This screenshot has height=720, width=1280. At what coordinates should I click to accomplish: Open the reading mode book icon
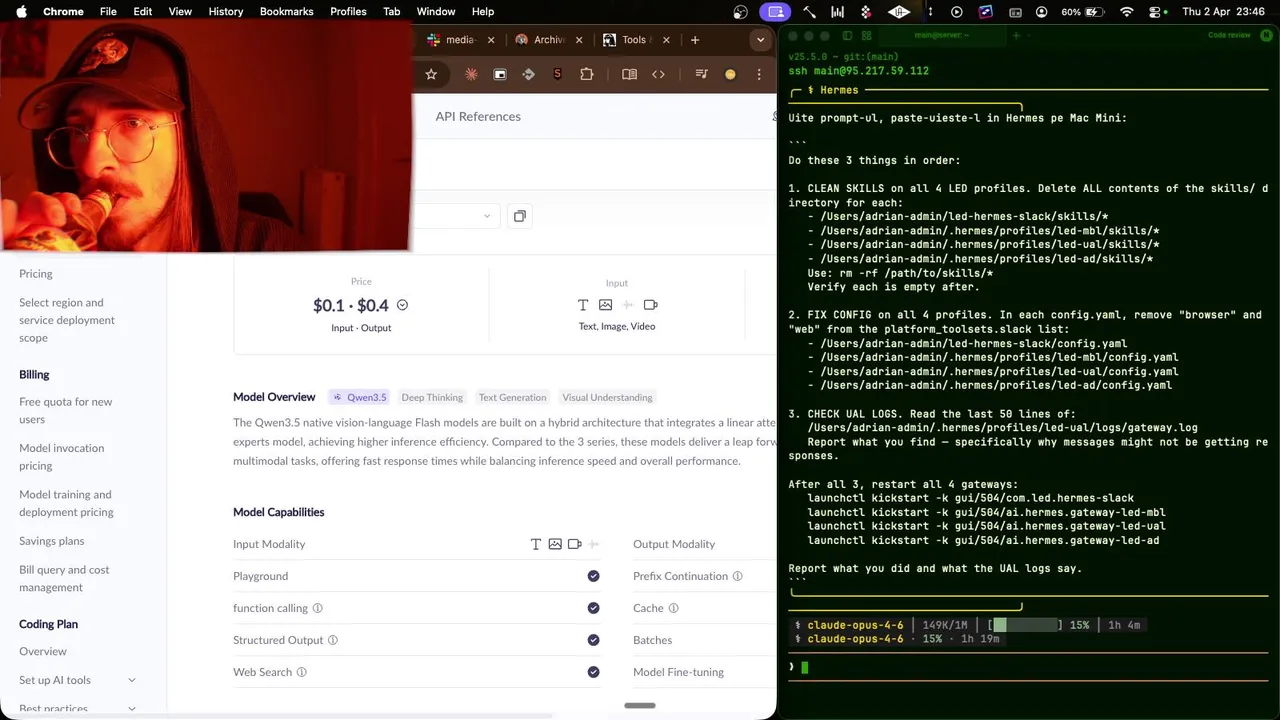pos(629,74)
